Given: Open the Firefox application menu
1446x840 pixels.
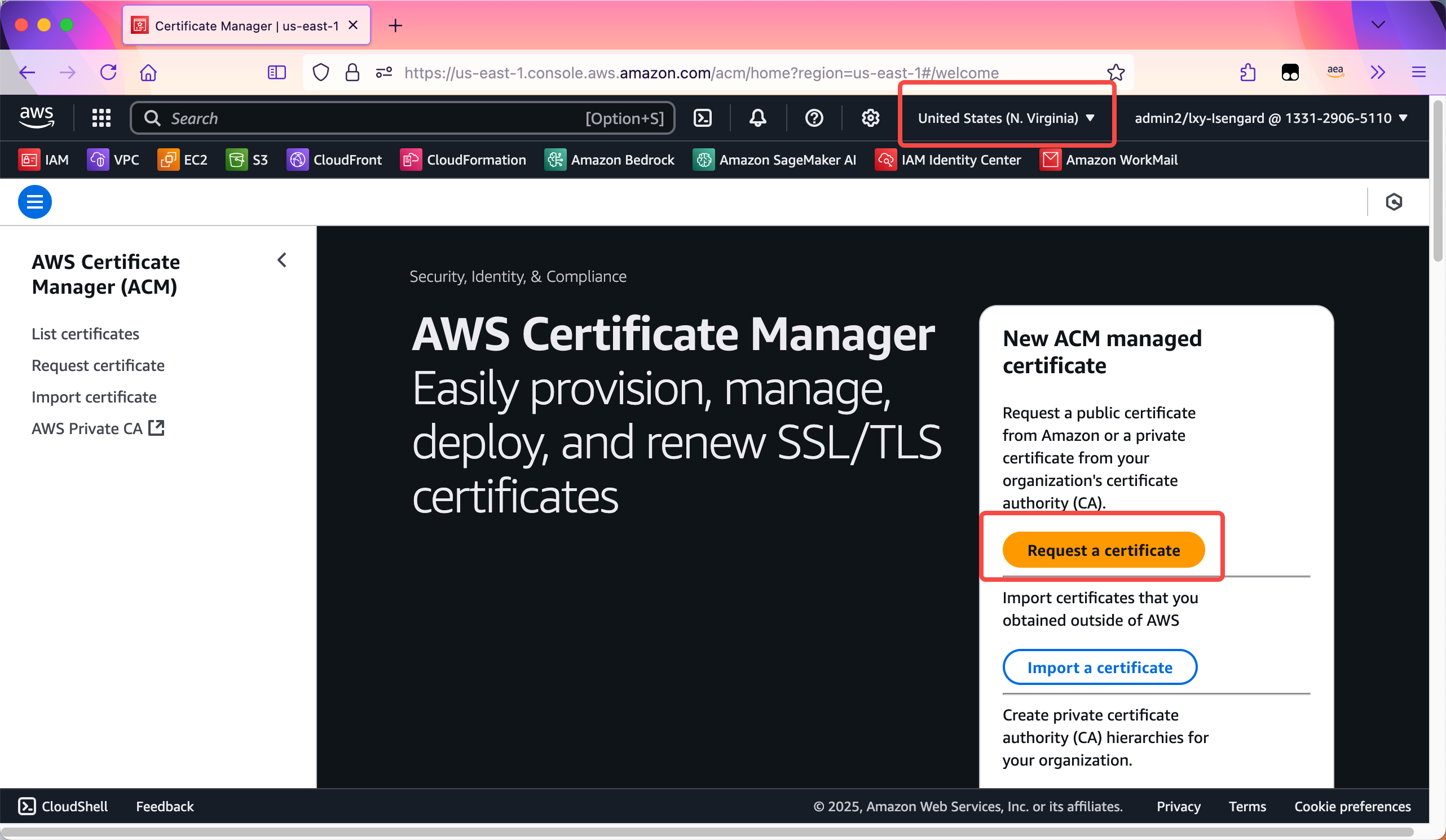Looking at the screenshot, I should coord(1418,72).
